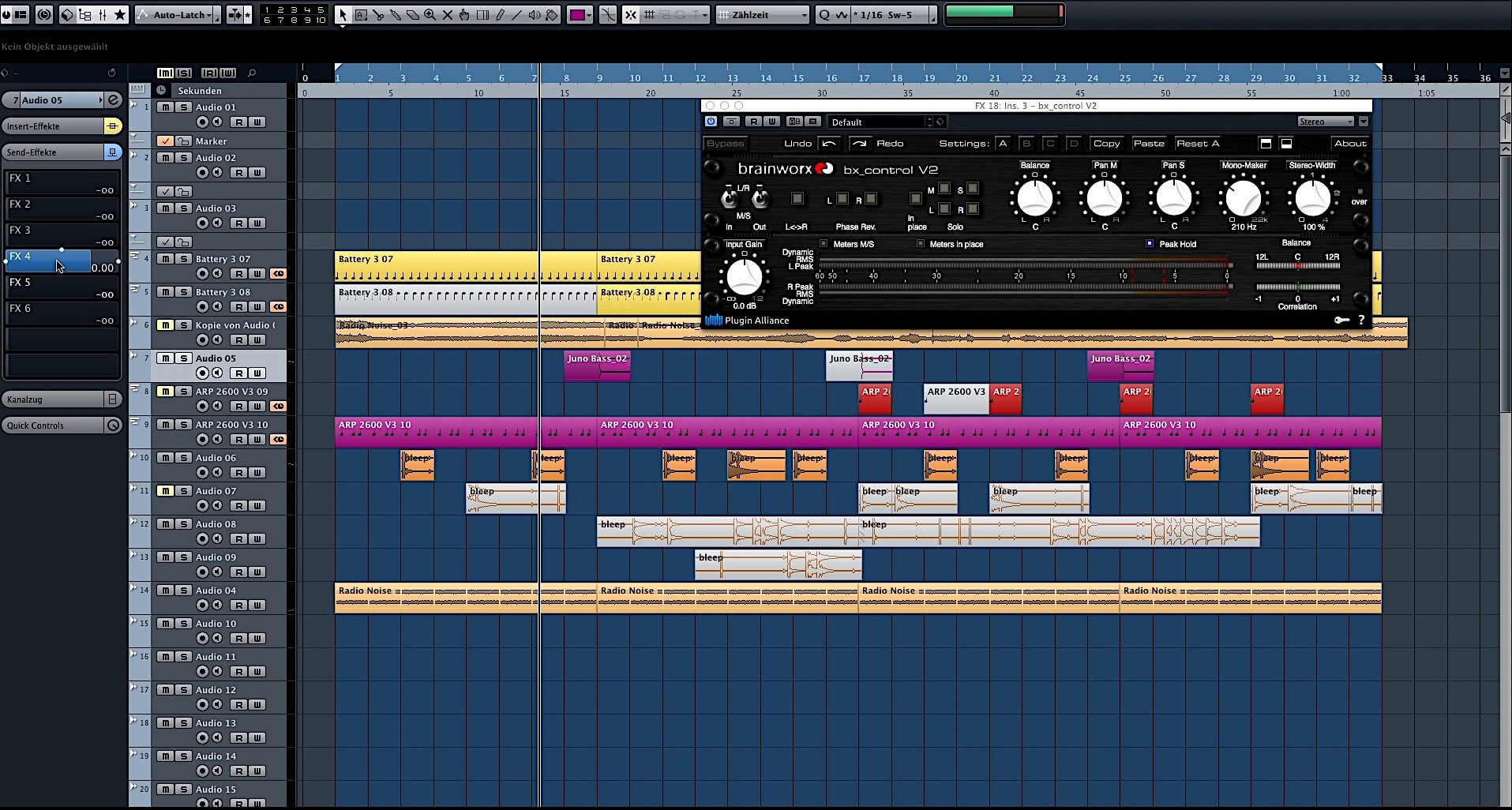
Task: Click the plugin Redo arrow
Action: click(860, 143)
